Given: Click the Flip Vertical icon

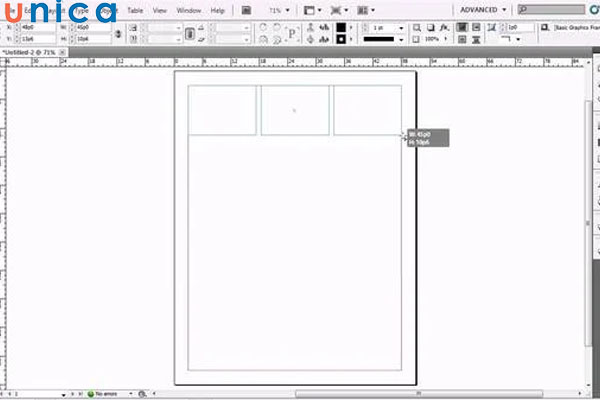Looking at the screenshot, I should tap(277, 39).
